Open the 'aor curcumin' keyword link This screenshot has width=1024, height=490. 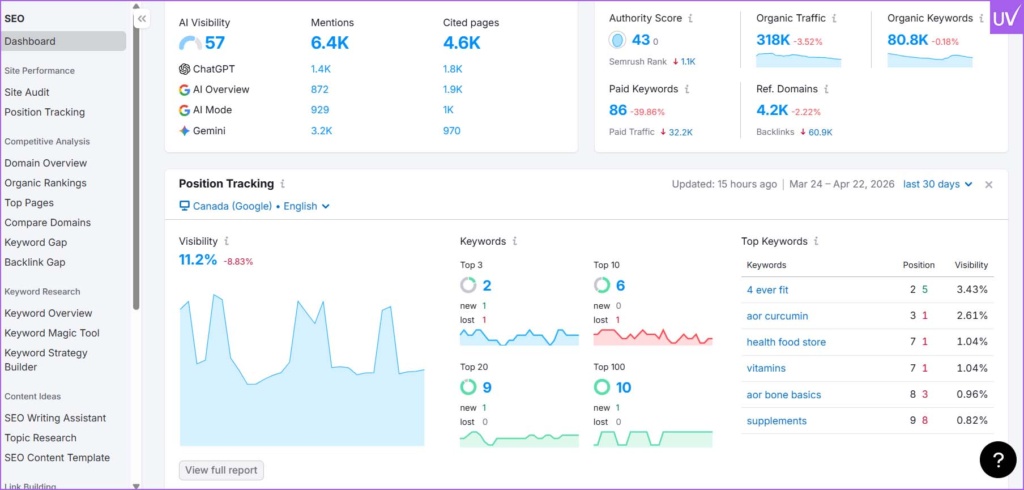(x=777, y=316)
